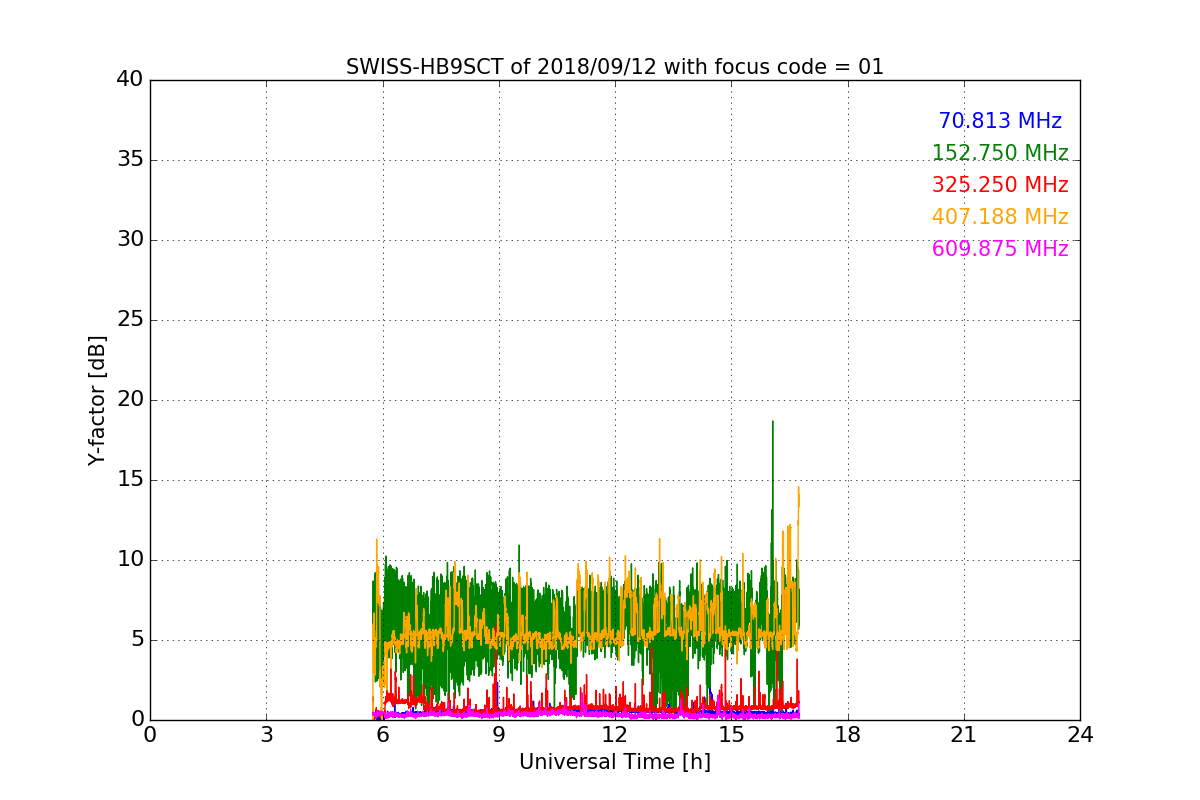Select the 70.813 MHz legend entry

click(1000, 121)
